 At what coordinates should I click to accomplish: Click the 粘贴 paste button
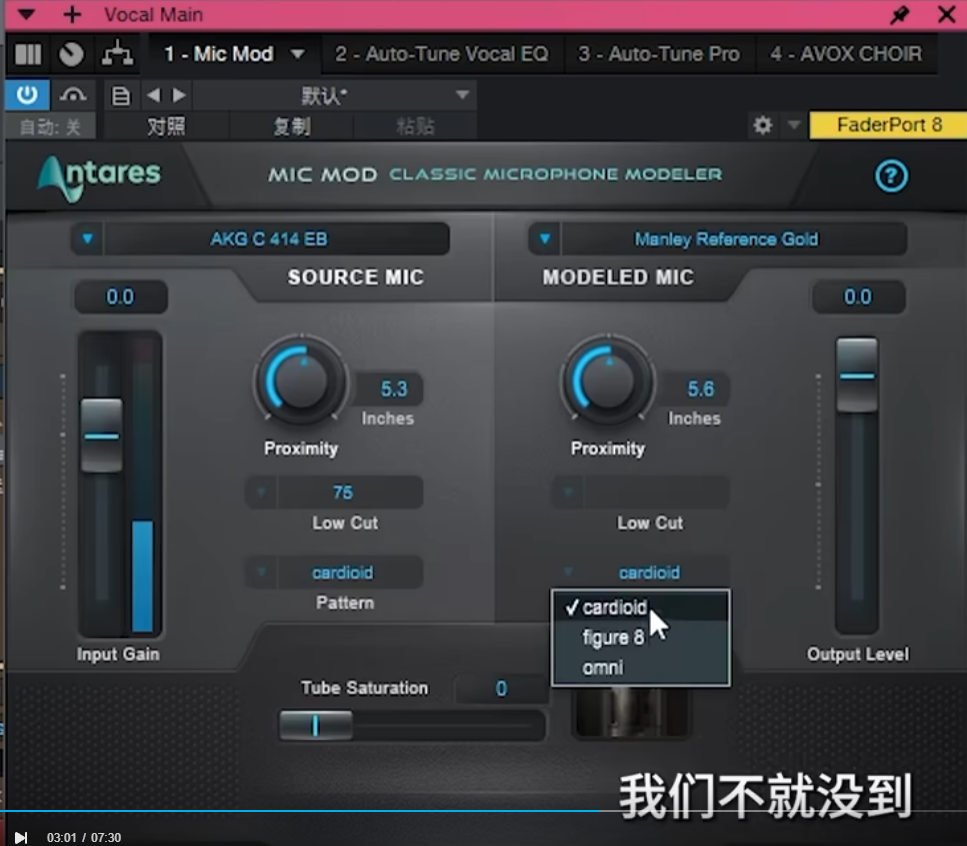[x=416, y=126]
